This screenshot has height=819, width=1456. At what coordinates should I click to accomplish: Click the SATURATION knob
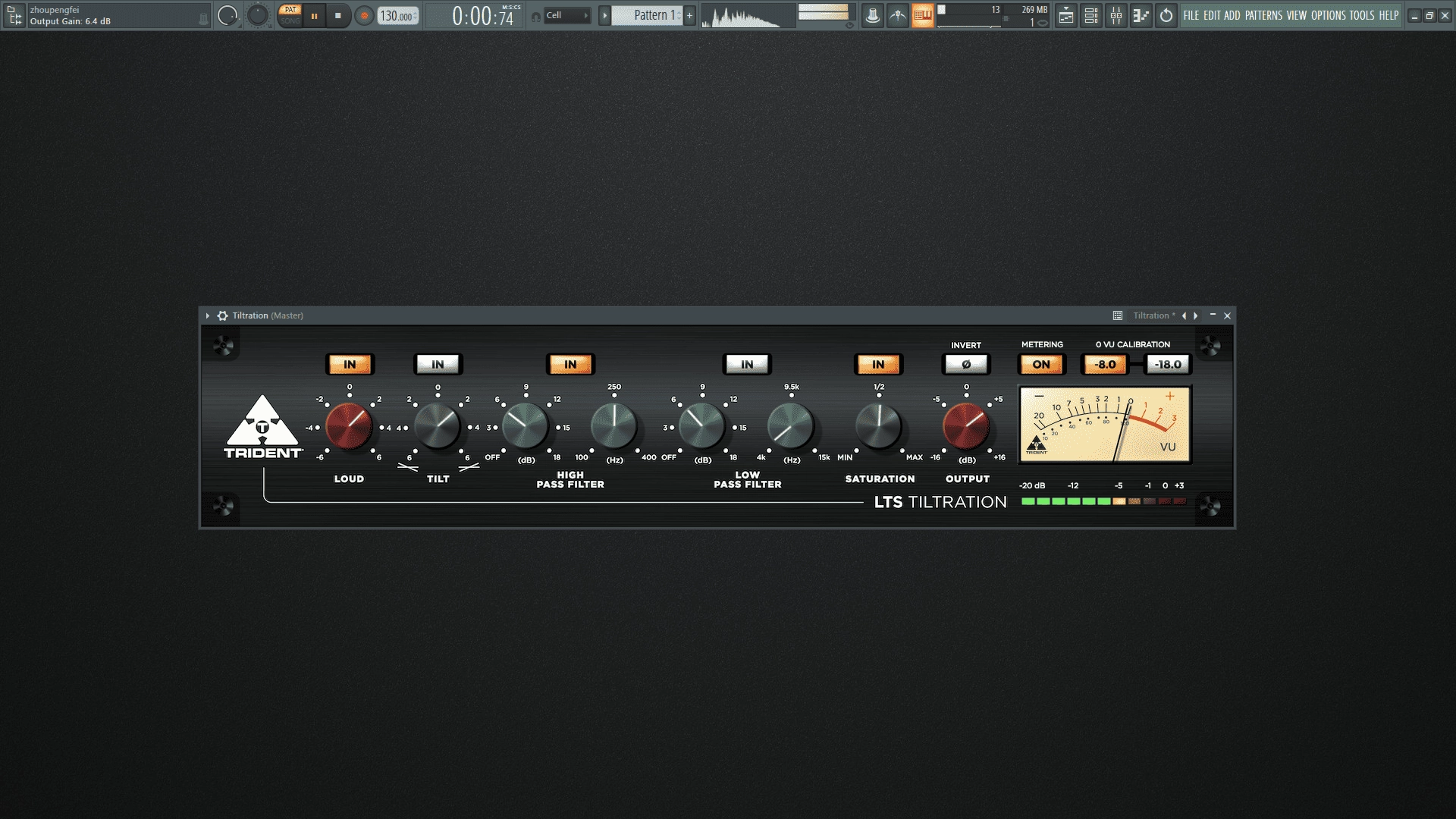878,426
